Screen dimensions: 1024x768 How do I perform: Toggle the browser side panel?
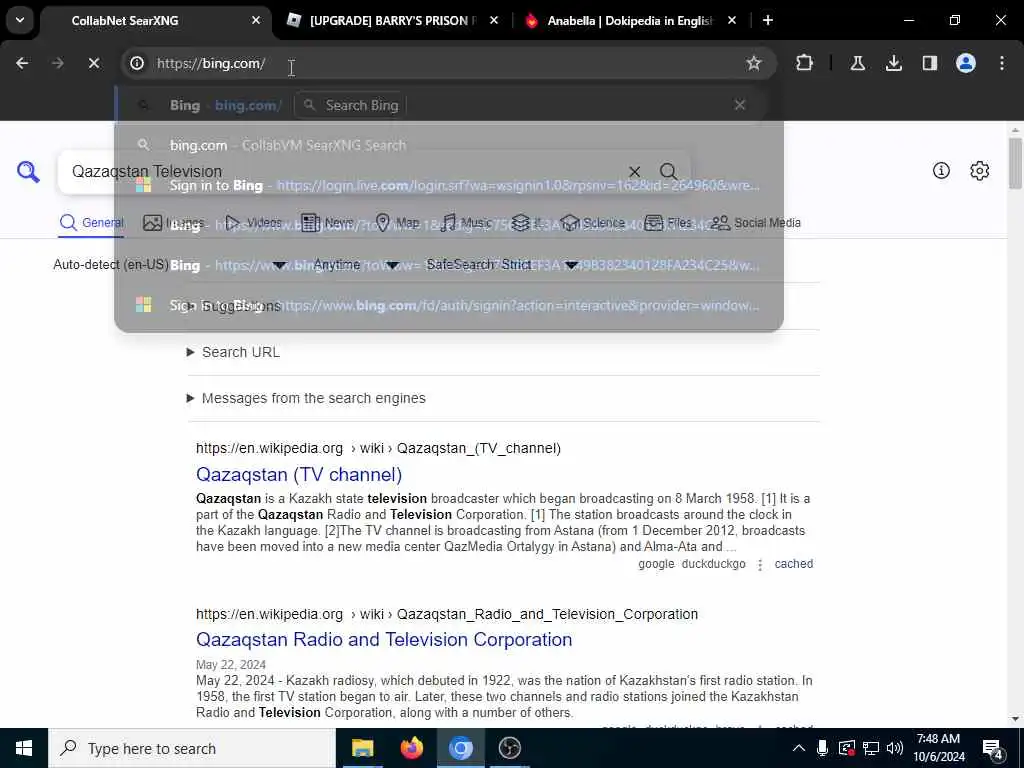coord(929,63)
